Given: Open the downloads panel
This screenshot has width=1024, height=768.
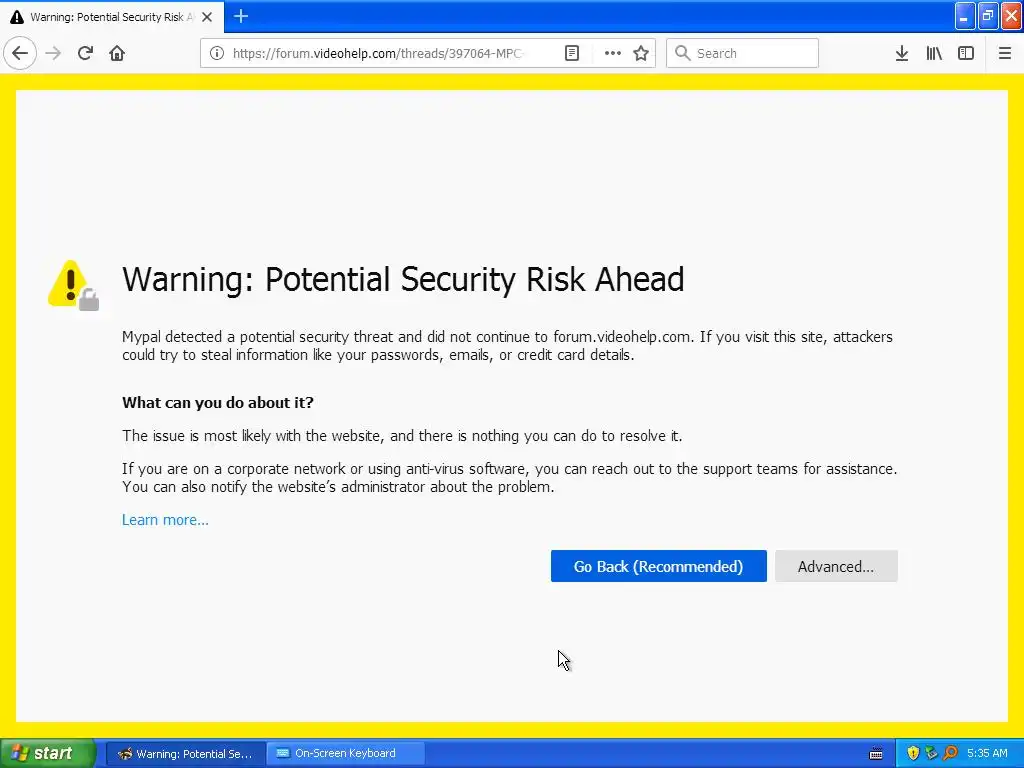Looking at the screenshot, I should pos(901,53).
